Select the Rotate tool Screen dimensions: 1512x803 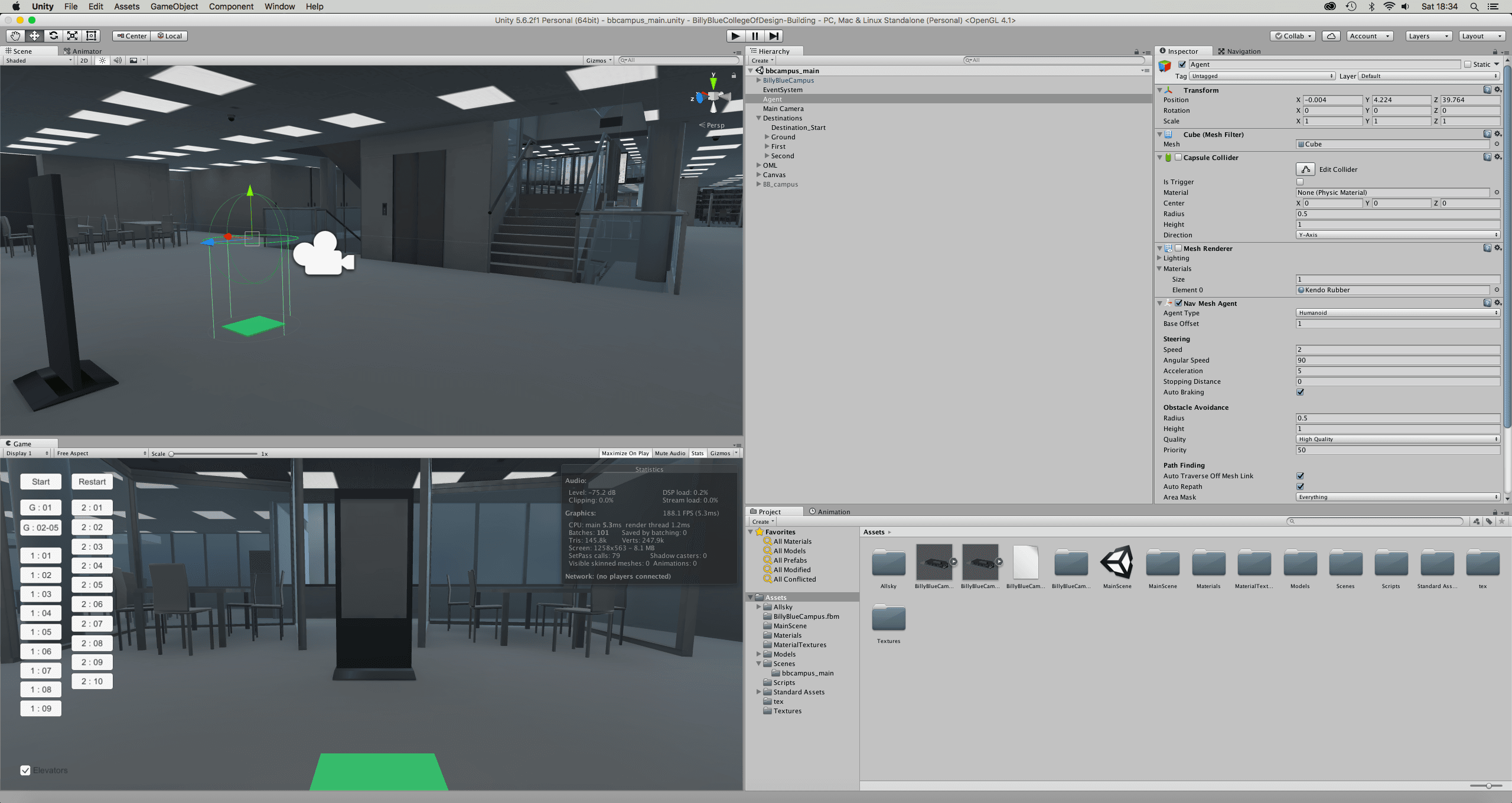tap(53, 35)
